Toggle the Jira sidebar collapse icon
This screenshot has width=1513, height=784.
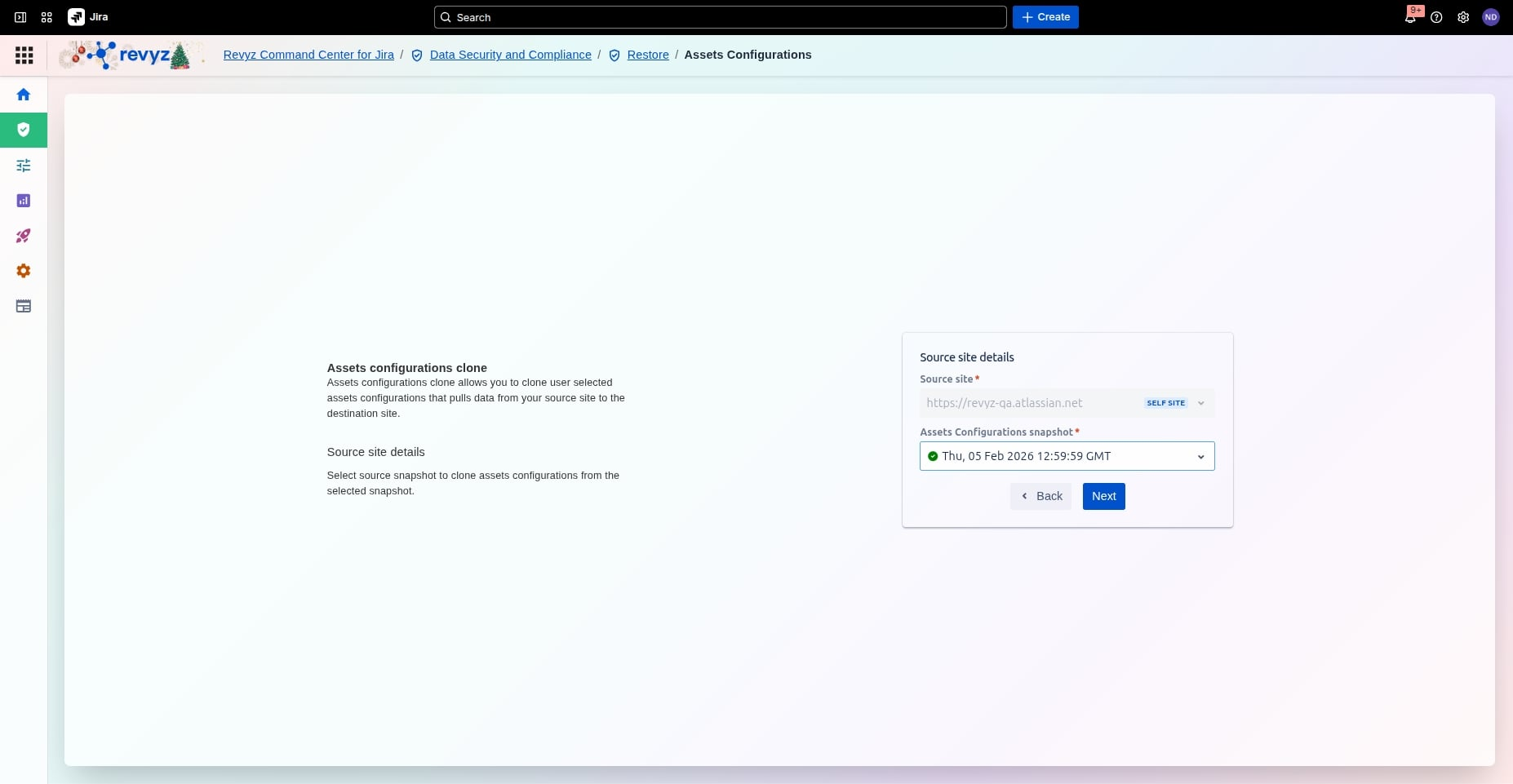click(20, 17)
